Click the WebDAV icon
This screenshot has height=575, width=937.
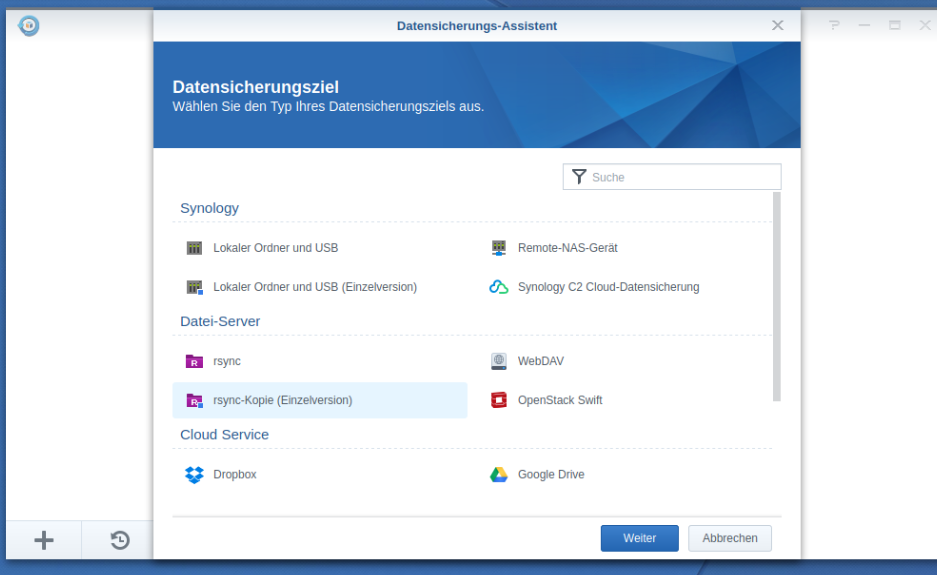(498, 361)
